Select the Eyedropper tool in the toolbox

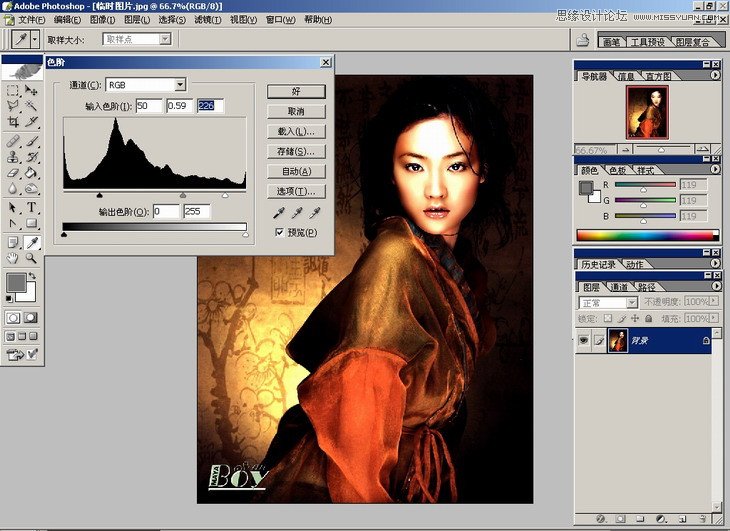pyautogui.click(x=31, y=242)
